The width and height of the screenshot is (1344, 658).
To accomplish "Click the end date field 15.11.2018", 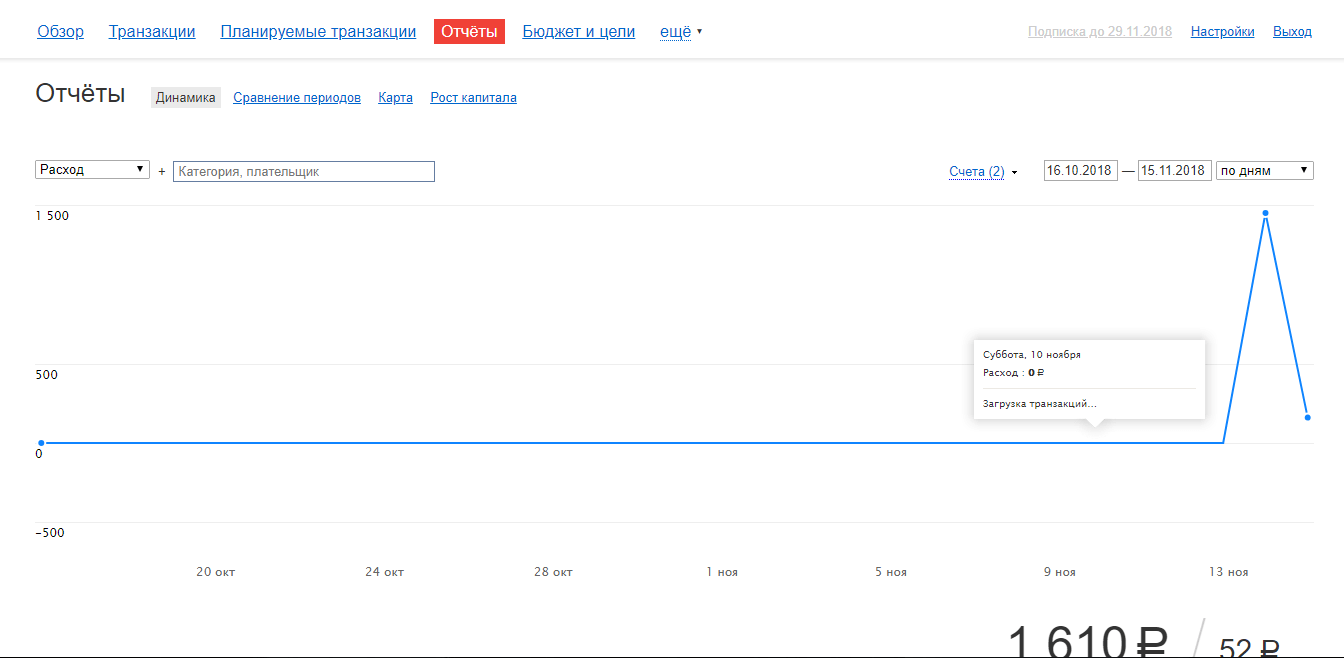I will (x=1174, y=171).
